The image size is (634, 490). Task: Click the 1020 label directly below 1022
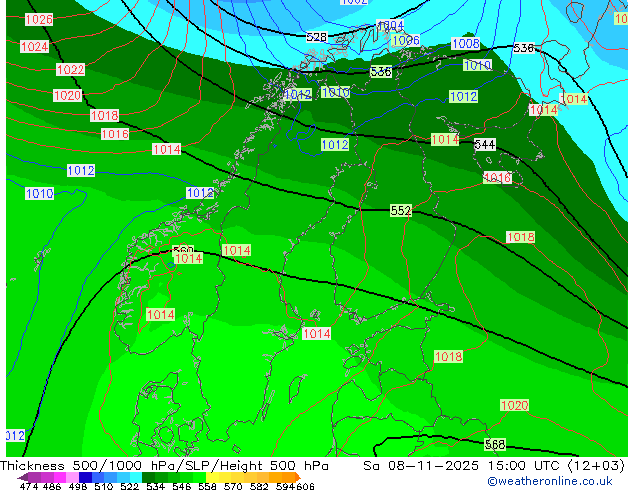(x=68, y=95)
